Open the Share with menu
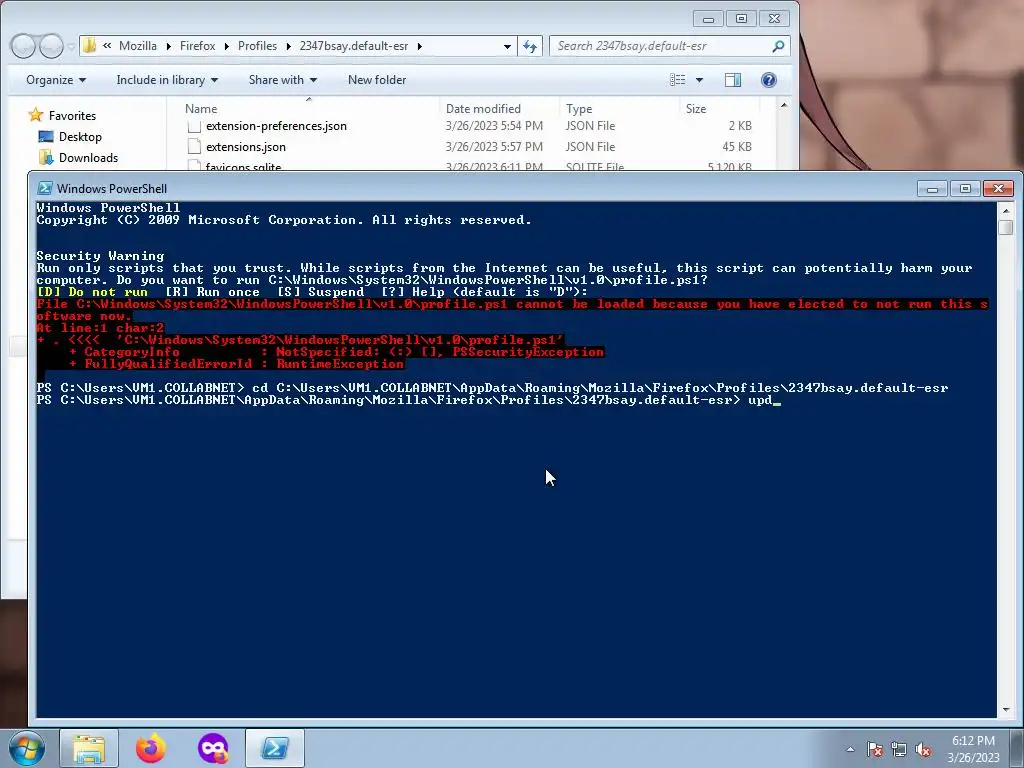Image resolution: width=1024 pixels, height=768 pixels. [282, 80]
